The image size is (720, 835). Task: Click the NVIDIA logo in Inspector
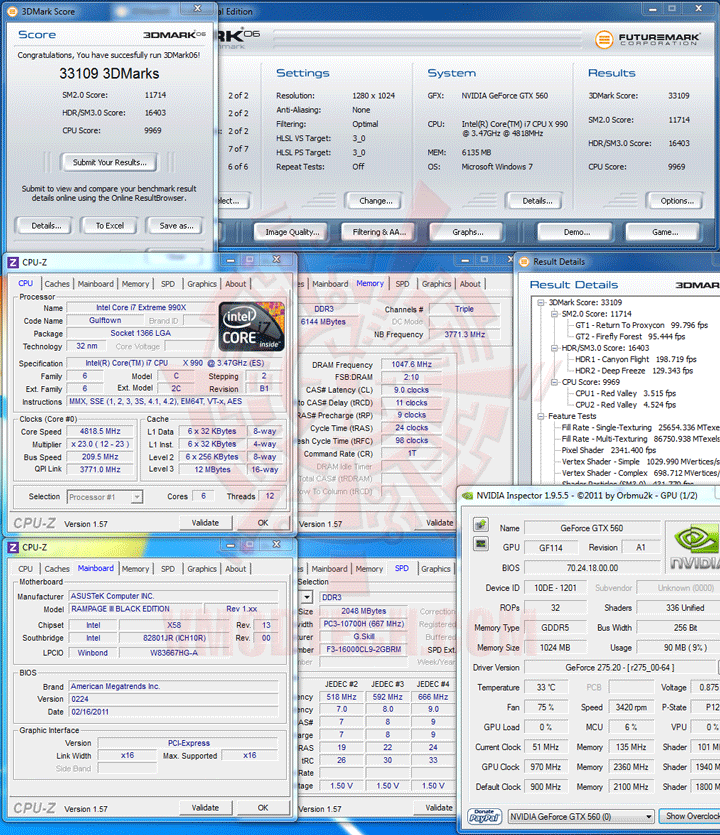(695, 546)
